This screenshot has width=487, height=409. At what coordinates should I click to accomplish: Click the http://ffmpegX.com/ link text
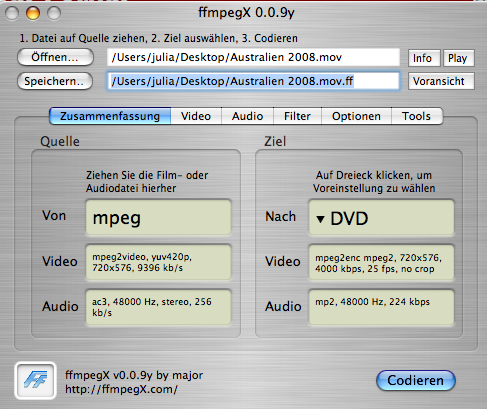coord(122,389)
